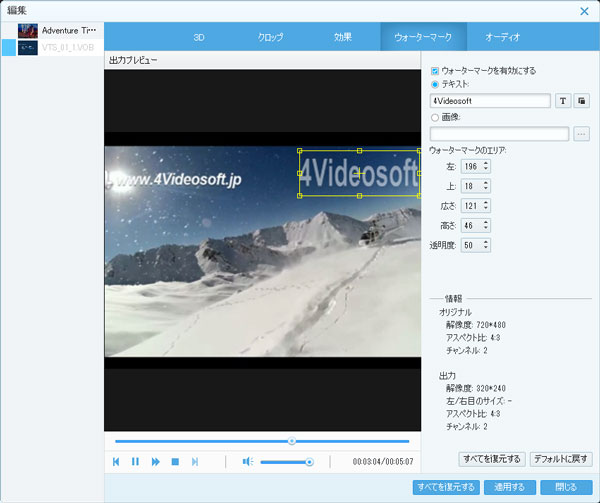The width and height of the screenshot is (600, 503).
Task: Switch to the クロップ tab
Action: (271, 37)
